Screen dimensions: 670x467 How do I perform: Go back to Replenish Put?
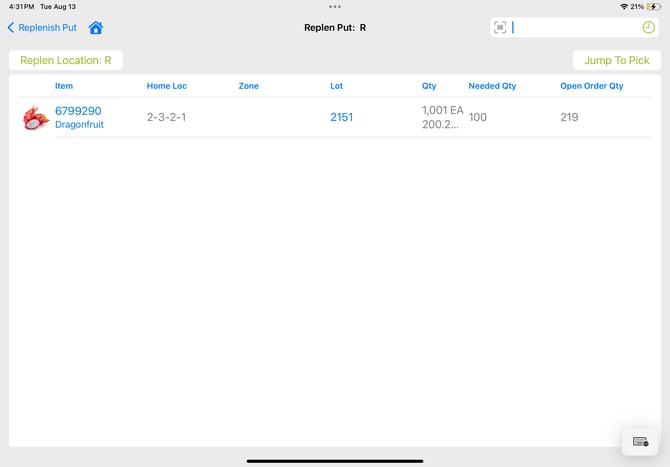point(42,28)
